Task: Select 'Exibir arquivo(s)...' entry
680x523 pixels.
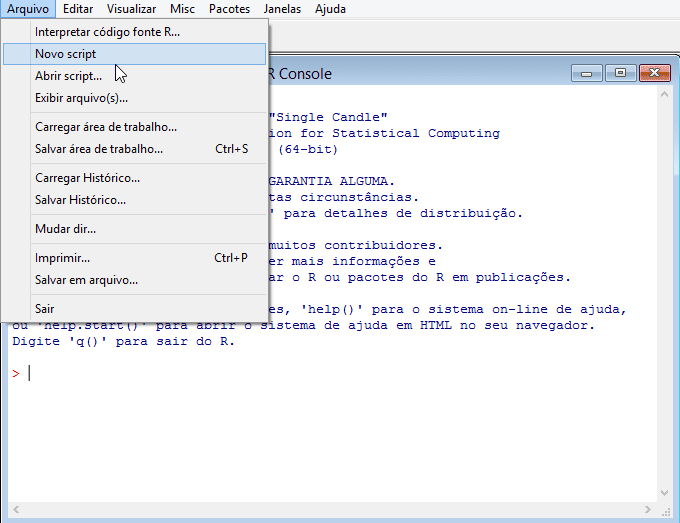Action: click(x=81, y=98)
